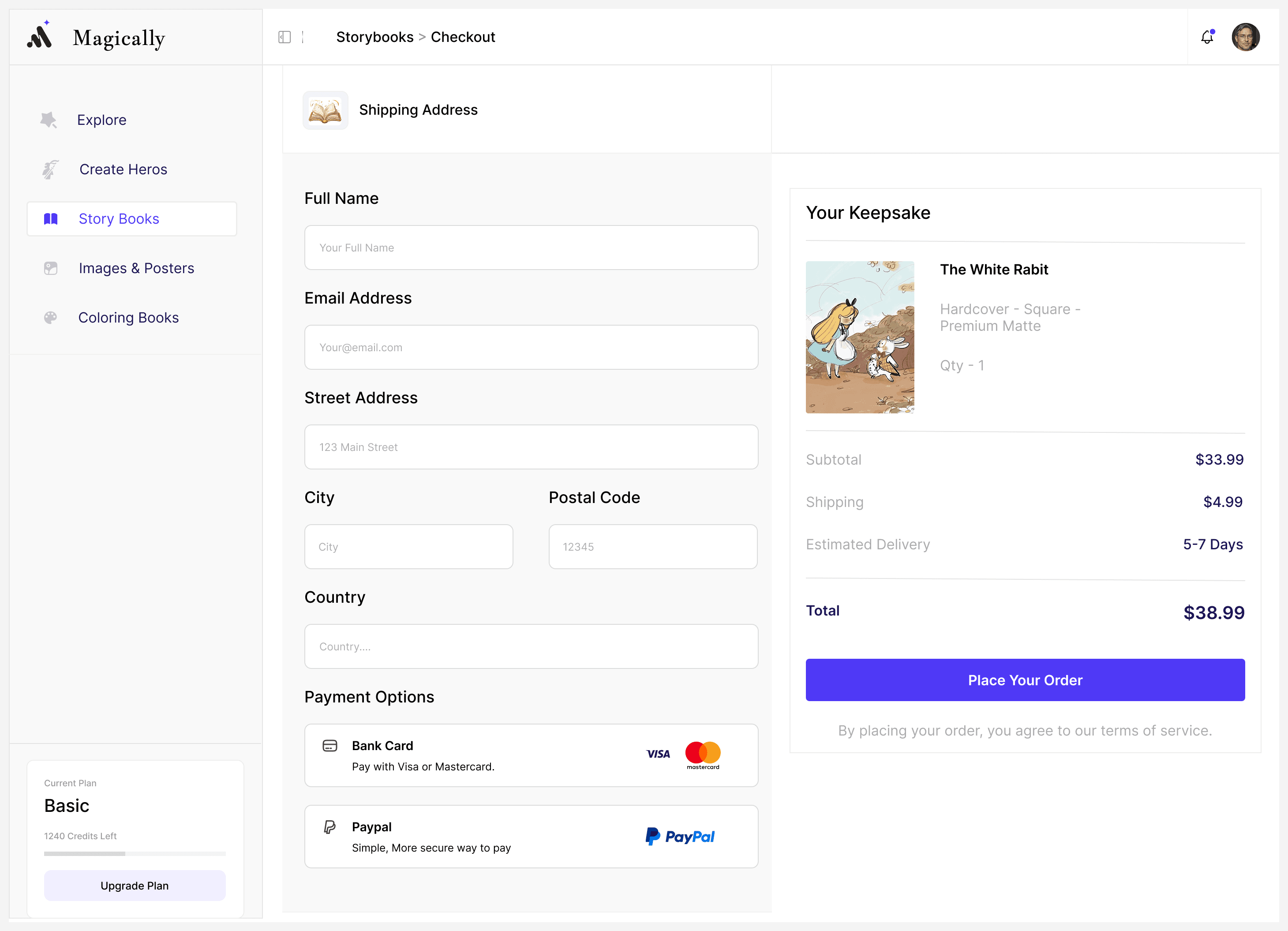
Task: Open notifications bell icon
Action: (1207, 37)
